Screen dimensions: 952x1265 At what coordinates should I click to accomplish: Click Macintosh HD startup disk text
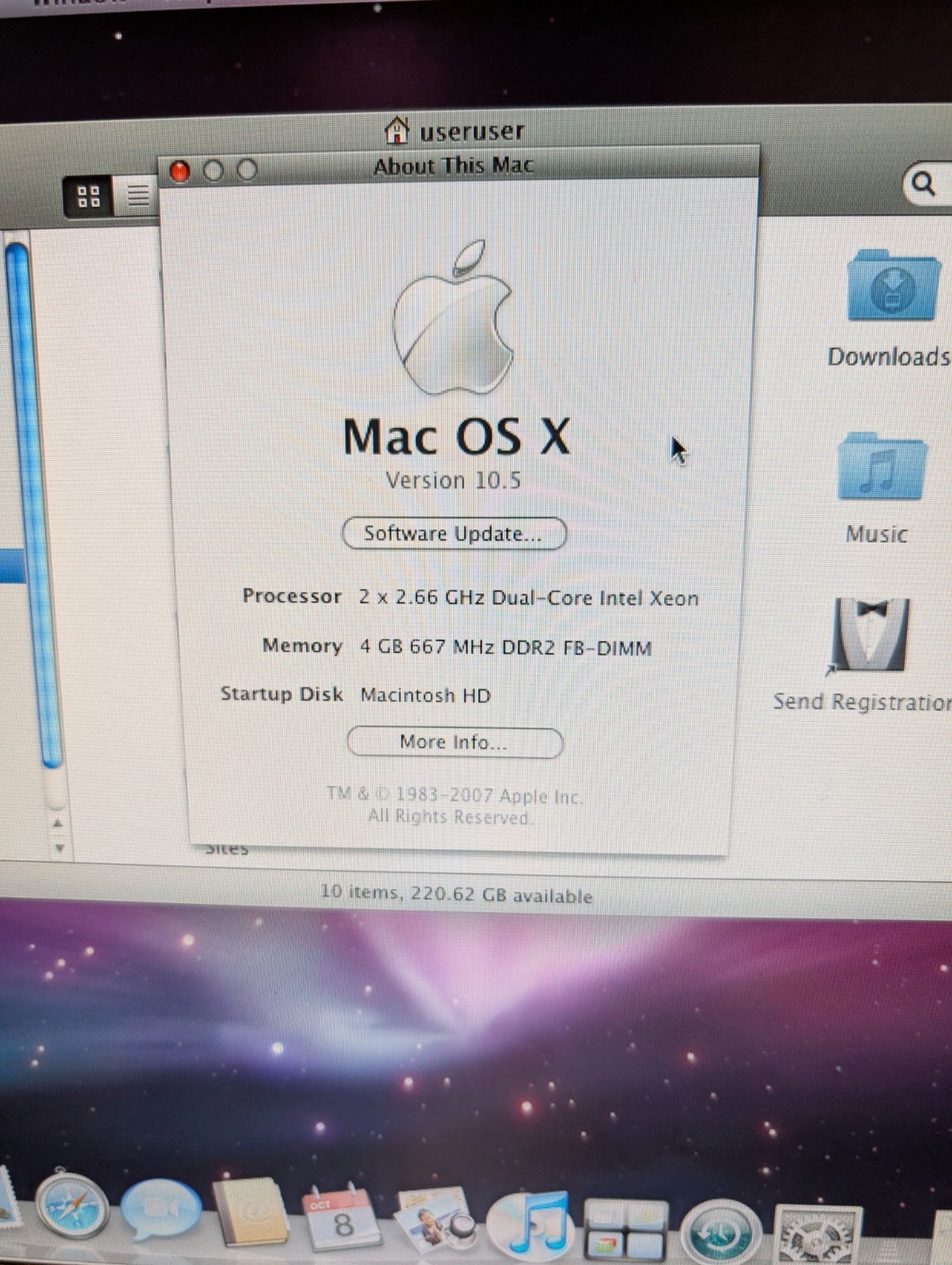pyautogui.click(x=425, y=696)
